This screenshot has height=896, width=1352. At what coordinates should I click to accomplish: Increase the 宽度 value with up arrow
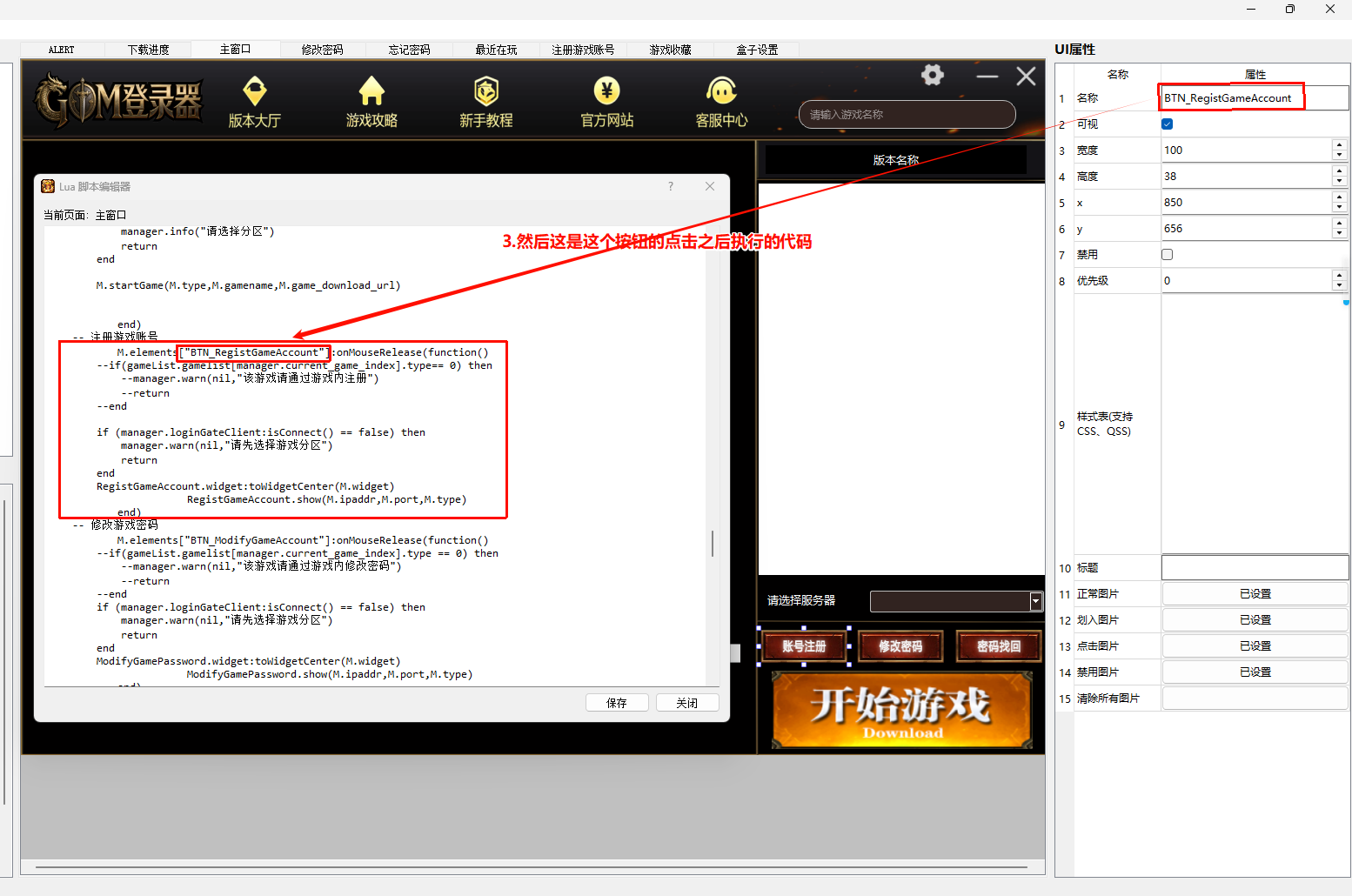(1339, 145)
